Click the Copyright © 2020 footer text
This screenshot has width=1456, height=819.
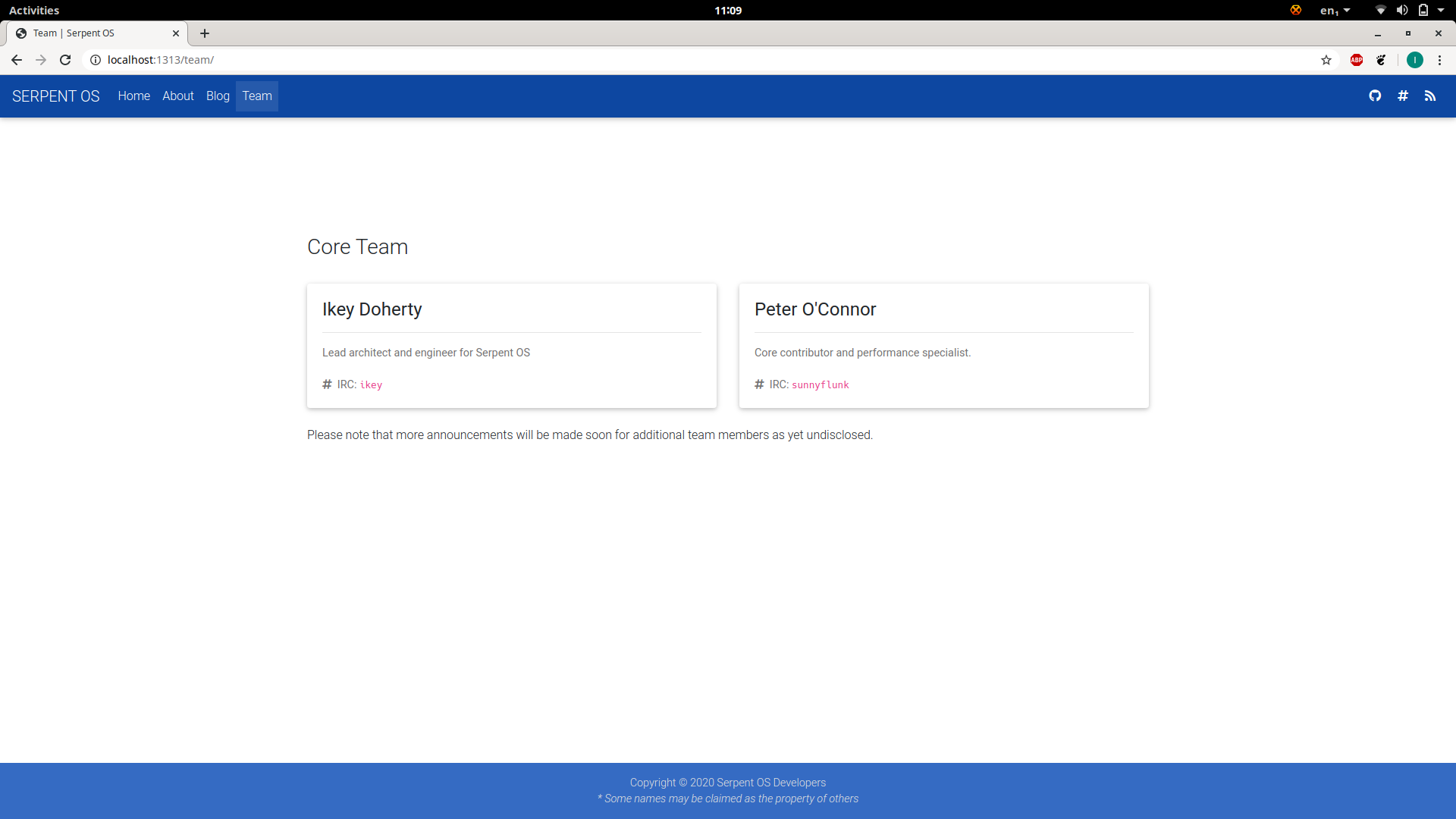(728, 783)
